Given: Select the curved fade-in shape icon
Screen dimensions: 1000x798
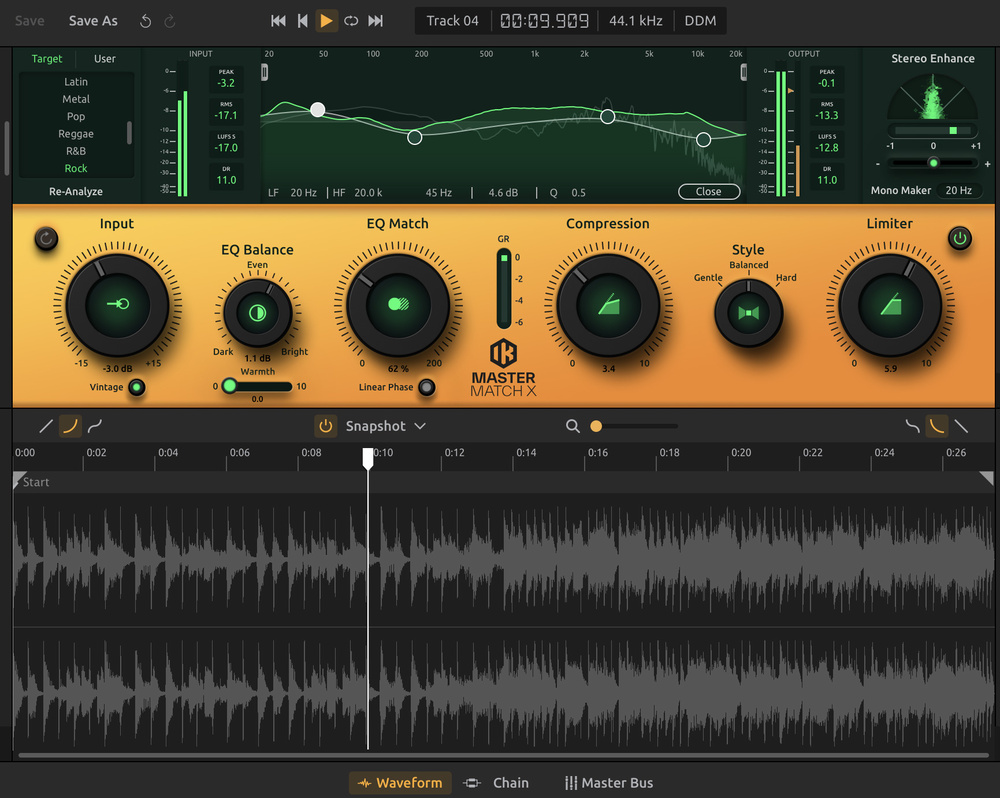Looking at the screenshot, I should click(x=70, y=426).
